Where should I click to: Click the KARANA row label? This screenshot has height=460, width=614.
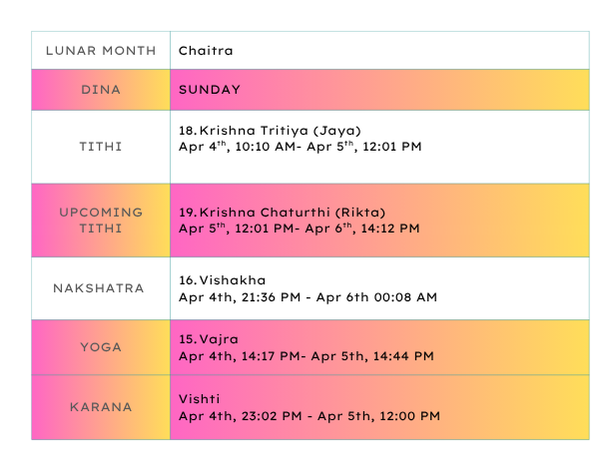[100, 407]
